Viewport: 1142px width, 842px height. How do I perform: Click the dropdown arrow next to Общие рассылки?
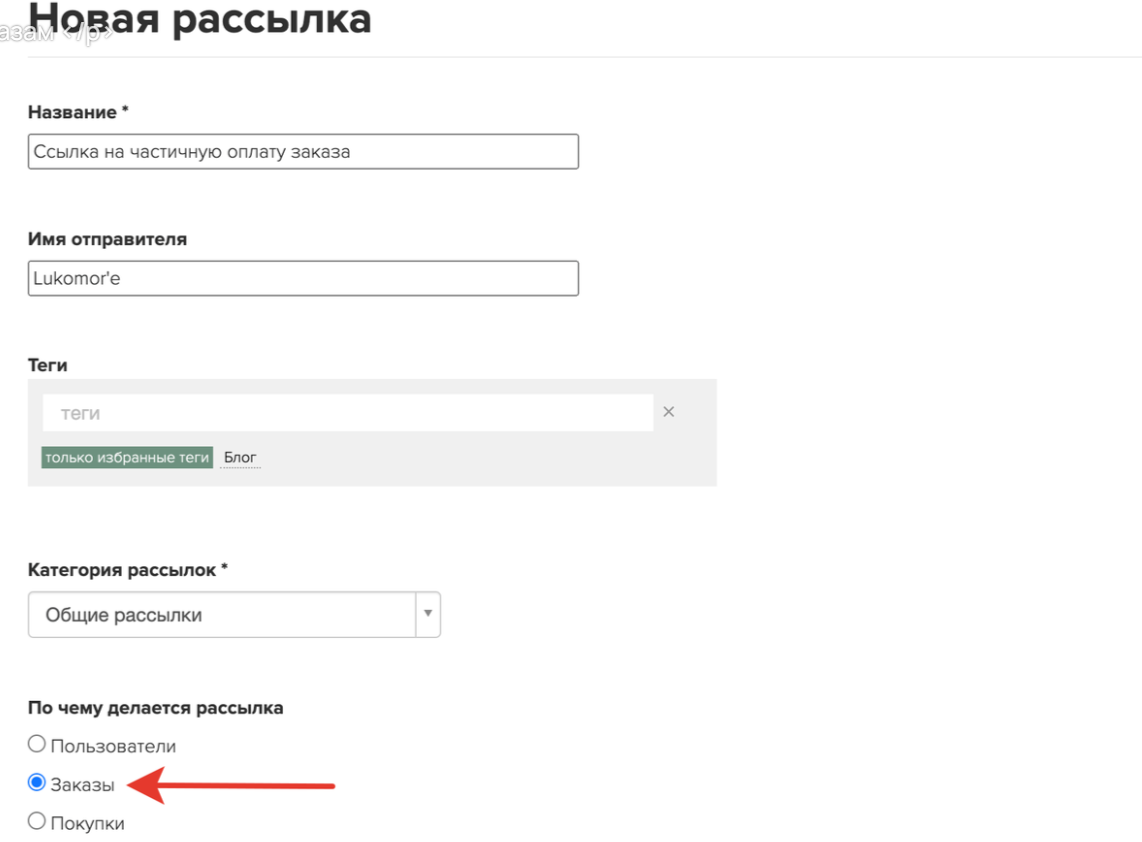click(428, 614)
